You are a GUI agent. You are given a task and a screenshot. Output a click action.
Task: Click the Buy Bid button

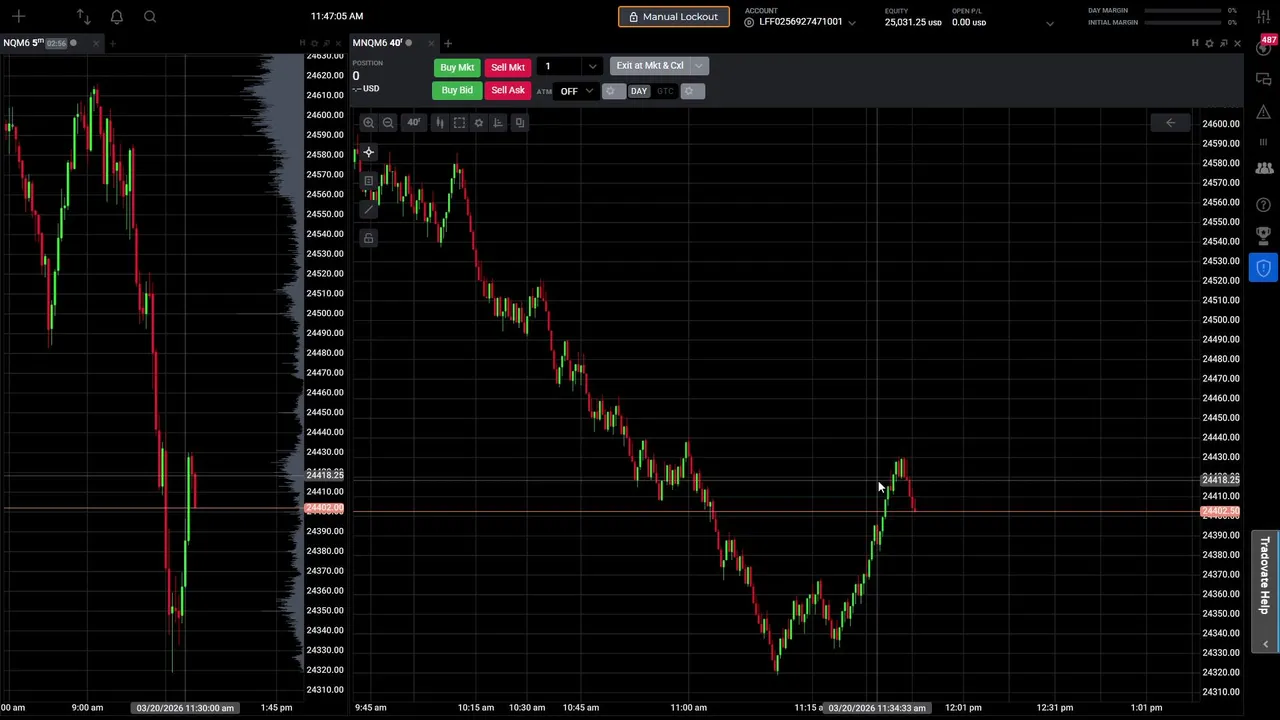tap(457, 90)
